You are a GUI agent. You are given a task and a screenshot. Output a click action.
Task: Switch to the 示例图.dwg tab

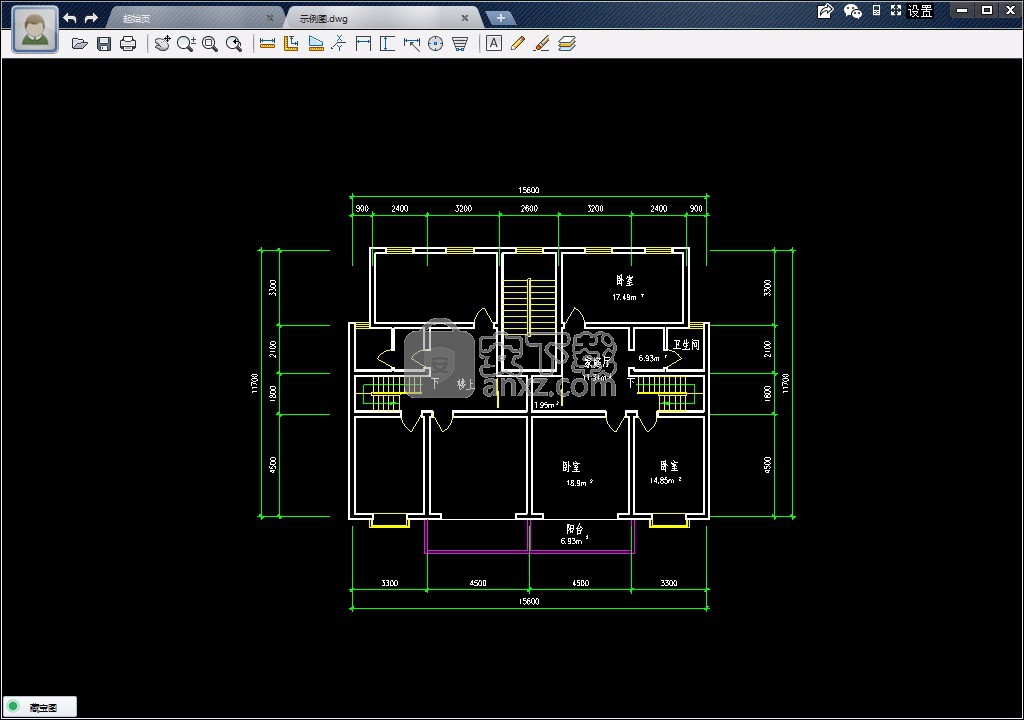pos(323,18)
